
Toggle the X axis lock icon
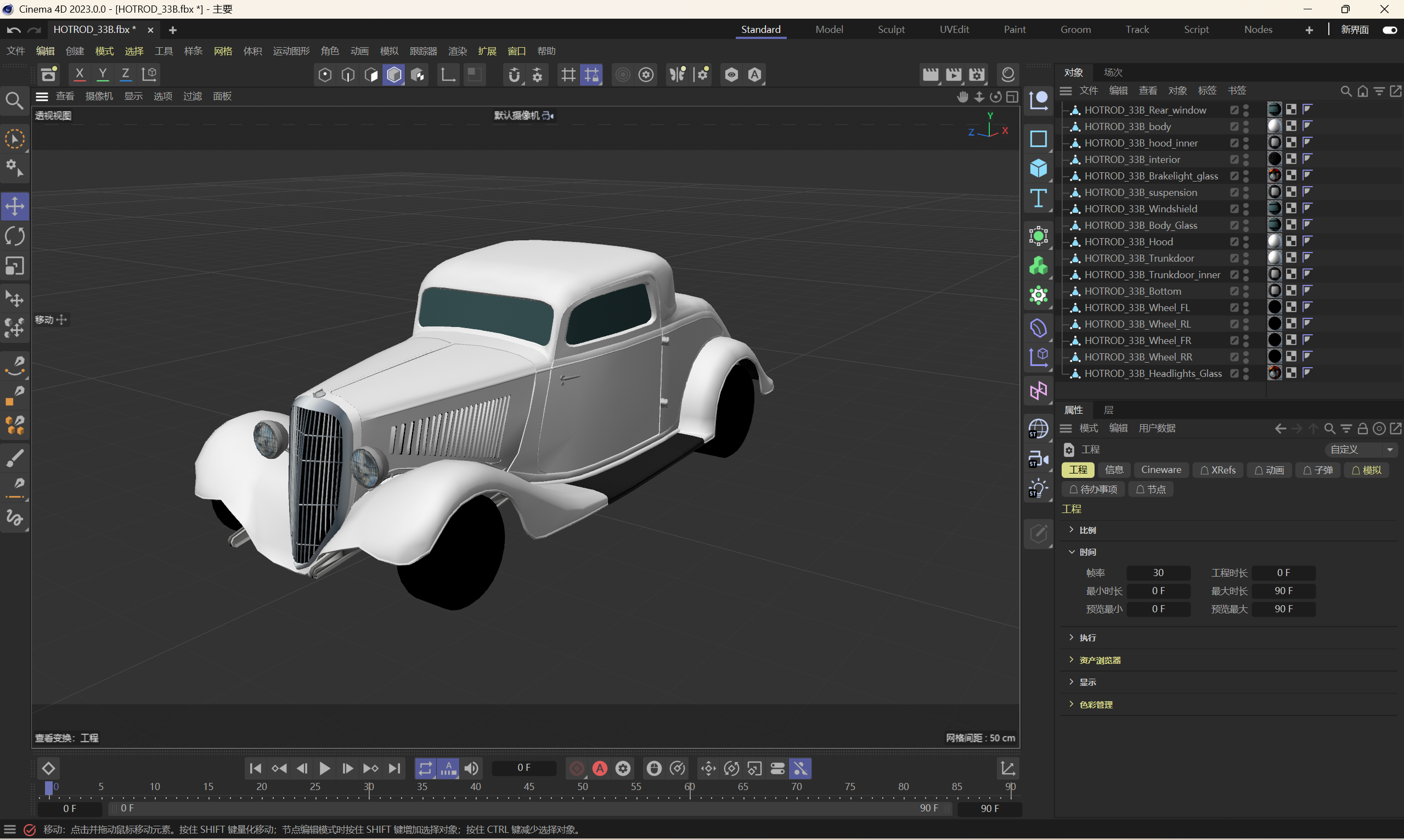click(x=79, y=74)
